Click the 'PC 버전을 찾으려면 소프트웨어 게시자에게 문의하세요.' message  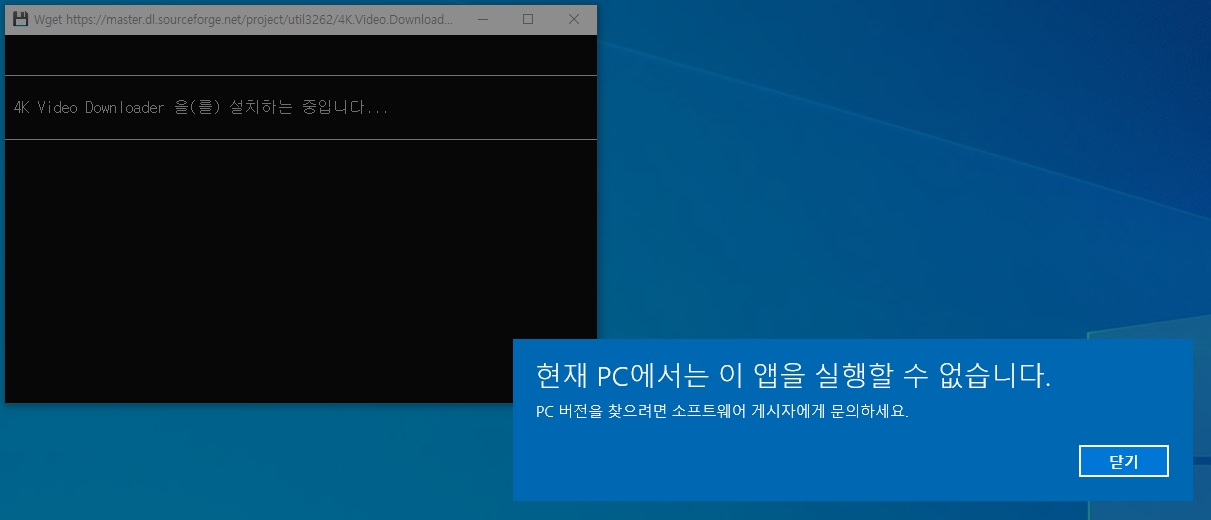722,412
